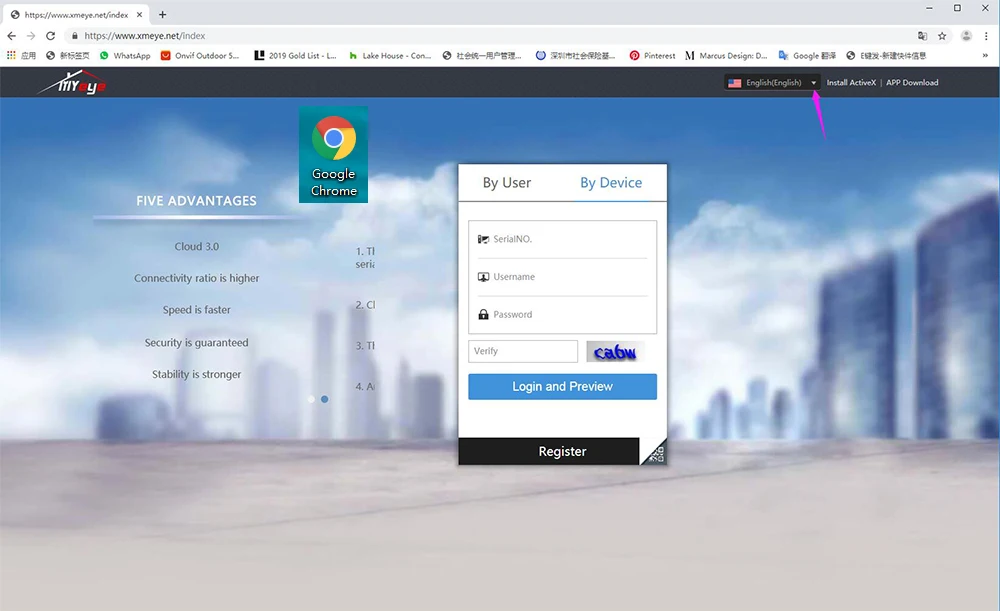
Task: Open the Lake House bookmark
Action: click(390, 55)
